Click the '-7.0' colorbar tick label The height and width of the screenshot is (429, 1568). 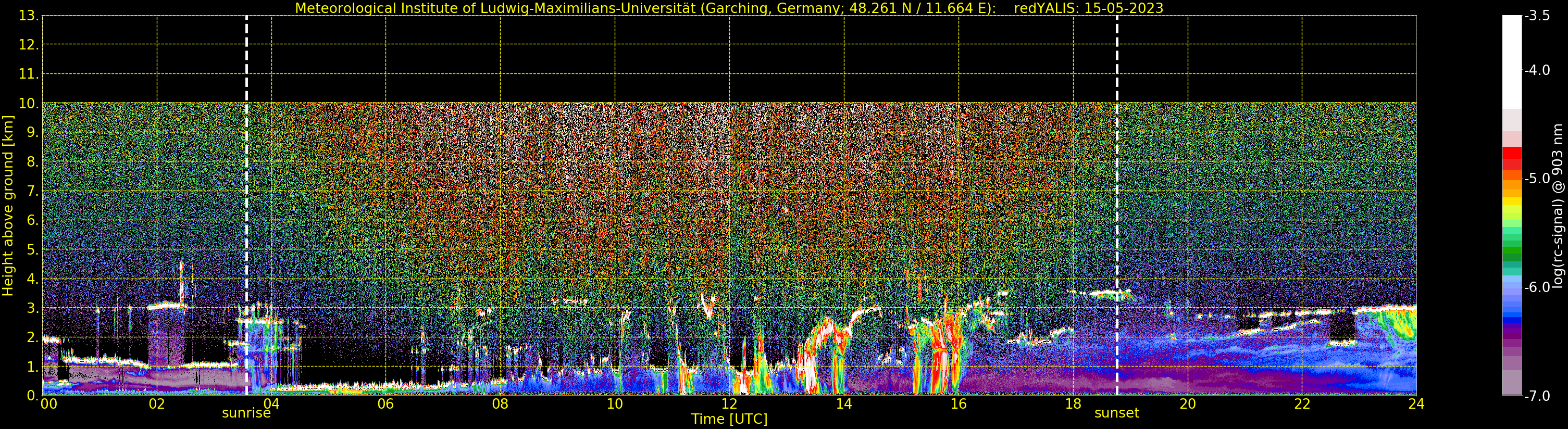click(x=1538, y=396)
